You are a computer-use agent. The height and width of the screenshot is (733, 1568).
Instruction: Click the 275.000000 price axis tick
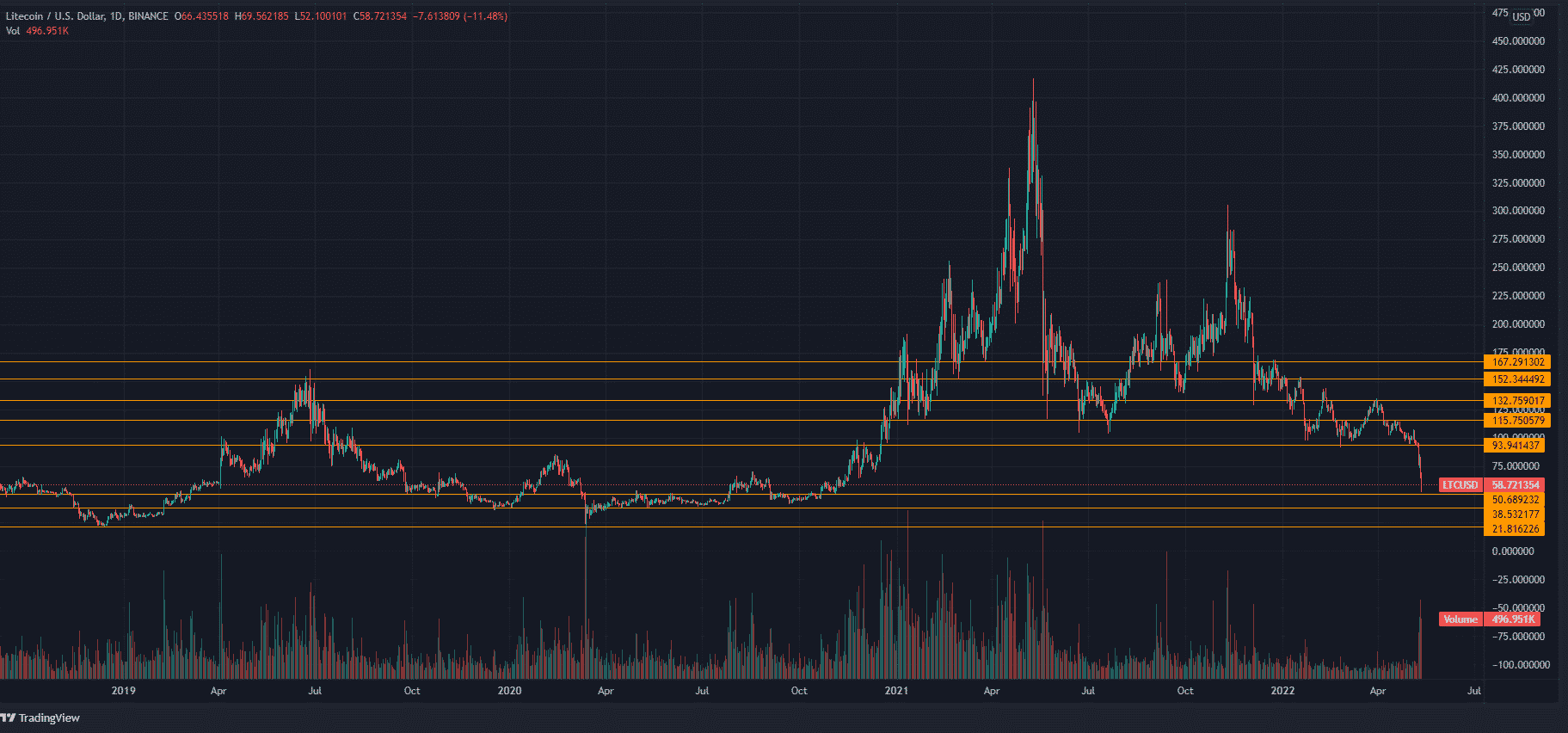(x=1518, y=239)
